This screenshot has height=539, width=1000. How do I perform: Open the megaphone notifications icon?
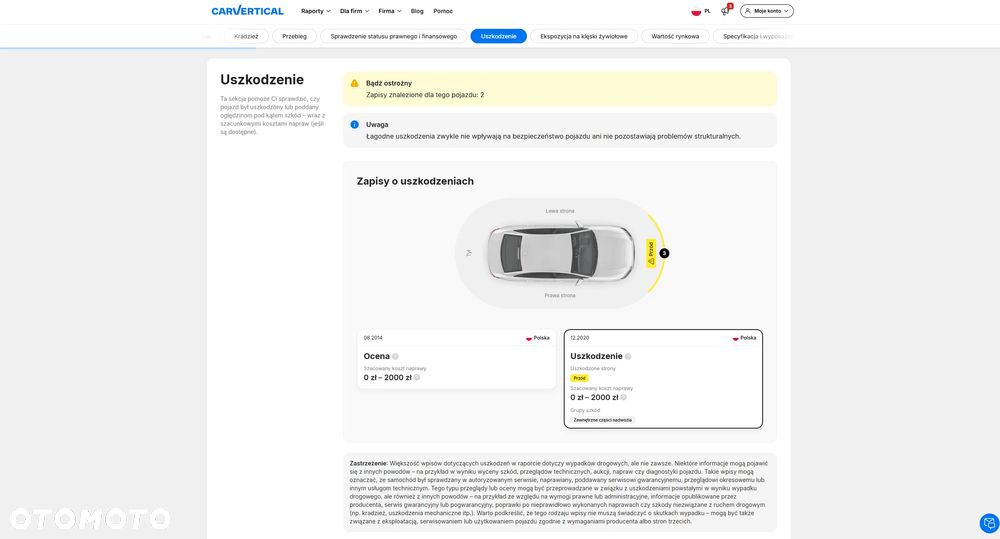click(725, 11)
